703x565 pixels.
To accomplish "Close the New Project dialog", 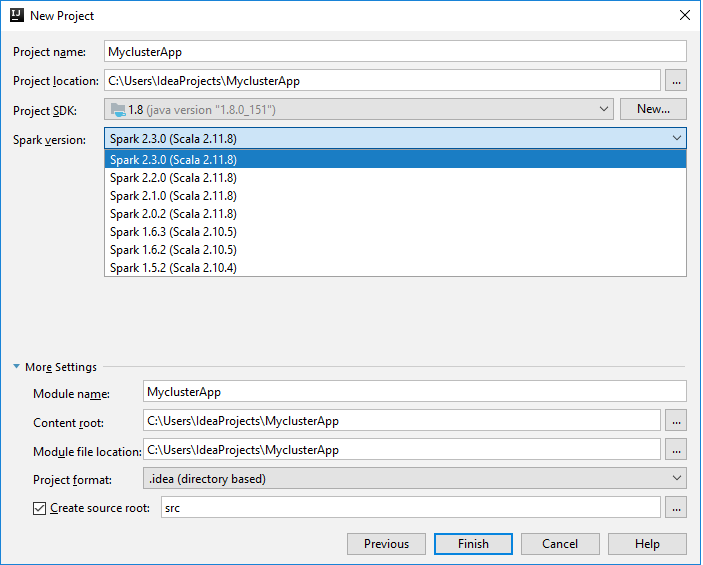I will pyautogui.click(x=685, y=15).
